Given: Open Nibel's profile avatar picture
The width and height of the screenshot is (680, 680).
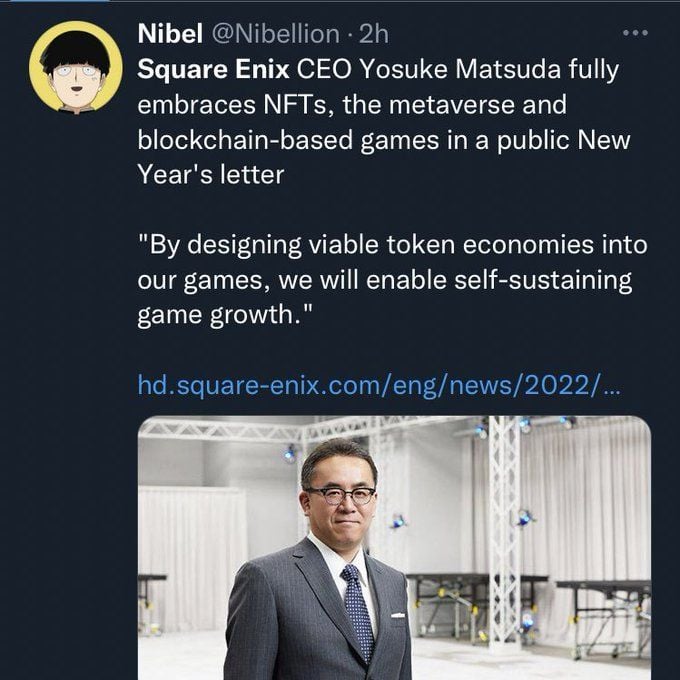Looking at the screenshot, I should (x=76, y=67).
